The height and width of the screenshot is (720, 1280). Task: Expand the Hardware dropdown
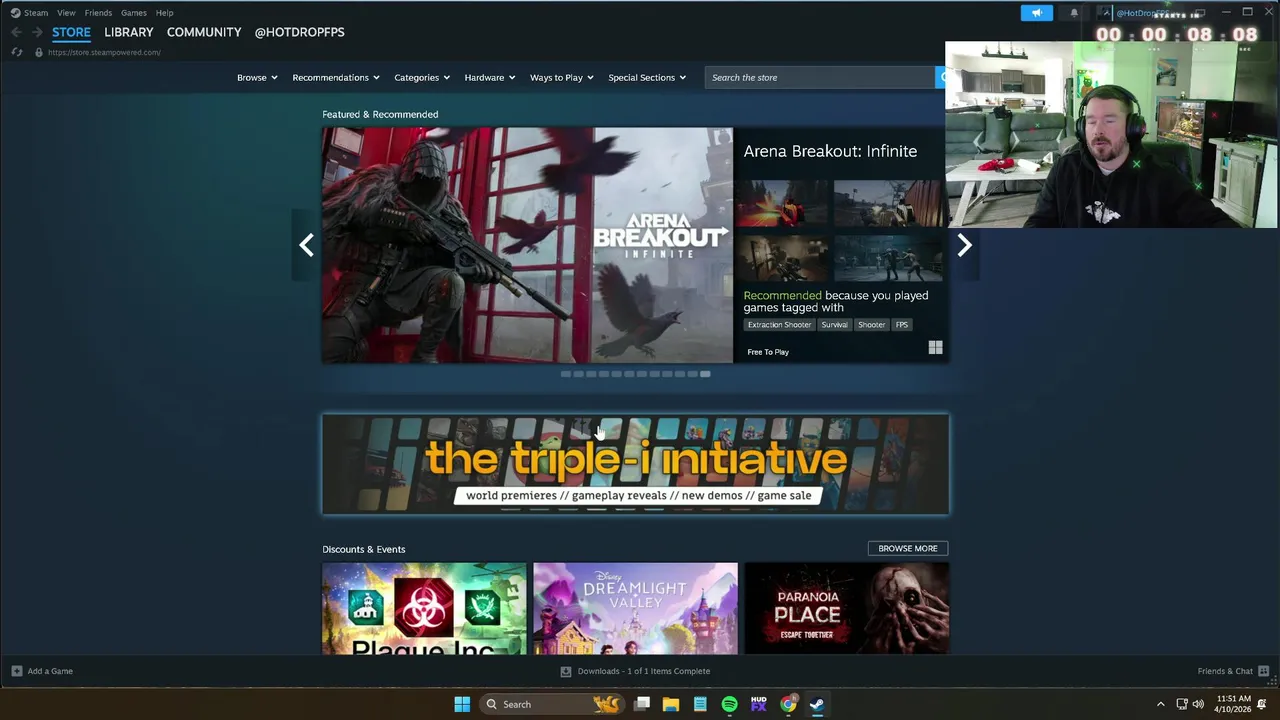pyautogui.click(x=490, y=77)
